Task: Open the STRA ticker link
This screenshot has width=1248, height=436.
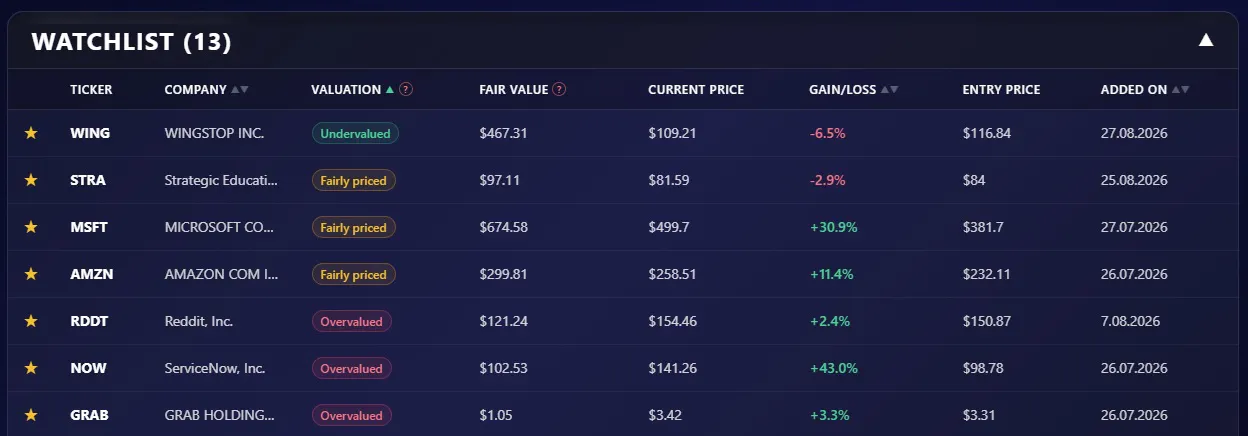Action: pyautogui.click(x=88, y=180)
